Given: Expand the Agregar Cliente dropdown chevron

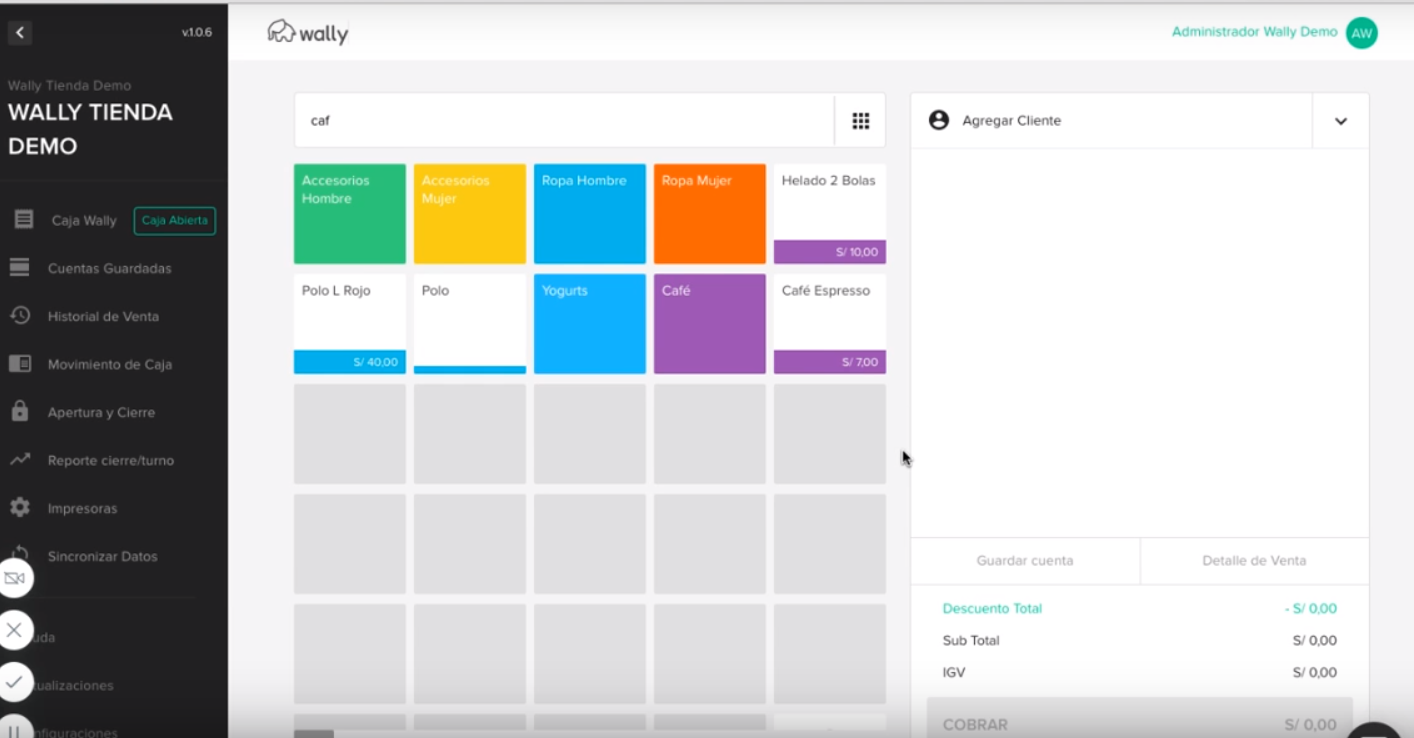Looking at the screenshot, I should click(1340, 121).
